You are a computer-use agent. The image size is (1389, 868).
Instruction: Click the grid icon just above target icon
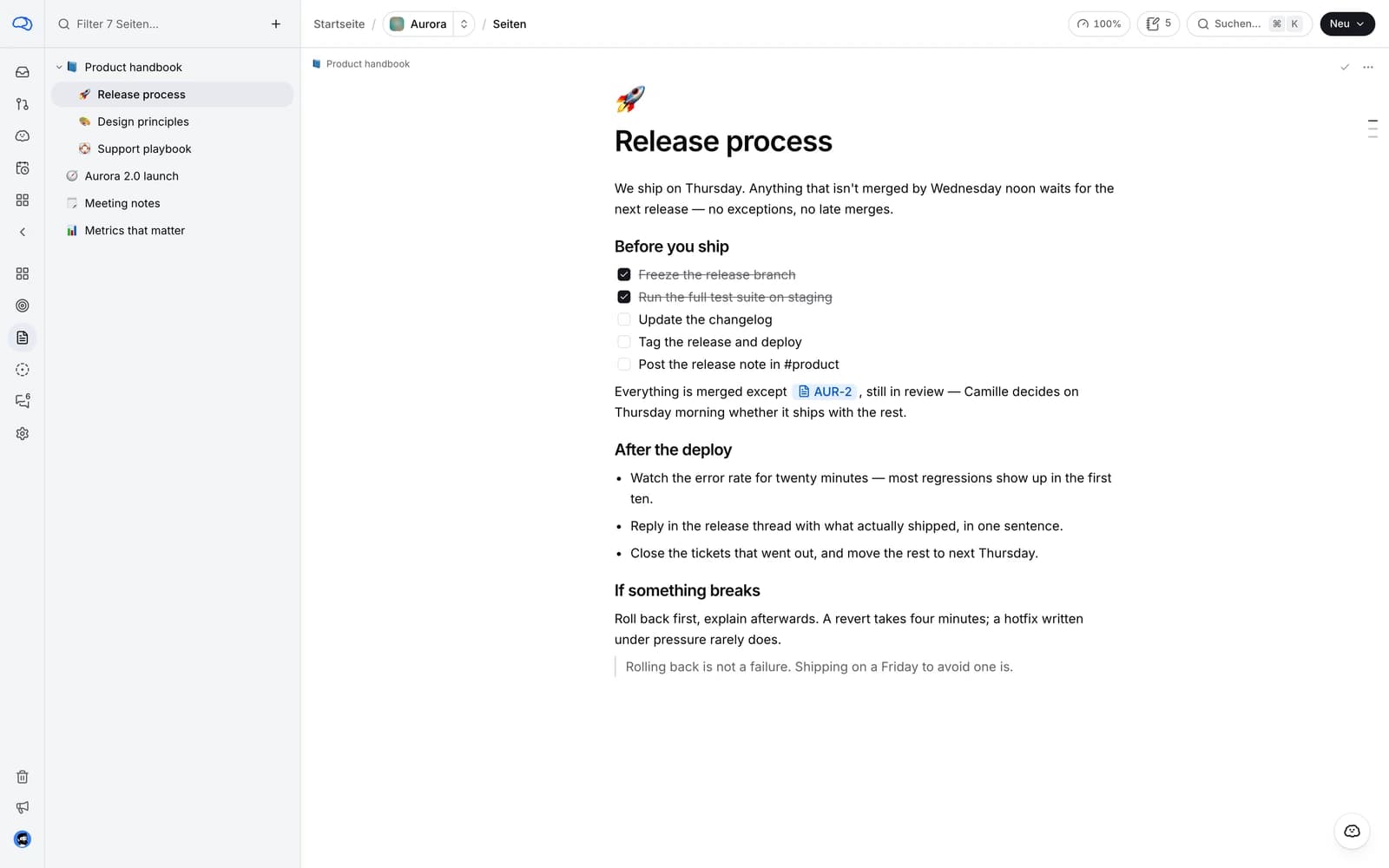coord(23,273)
